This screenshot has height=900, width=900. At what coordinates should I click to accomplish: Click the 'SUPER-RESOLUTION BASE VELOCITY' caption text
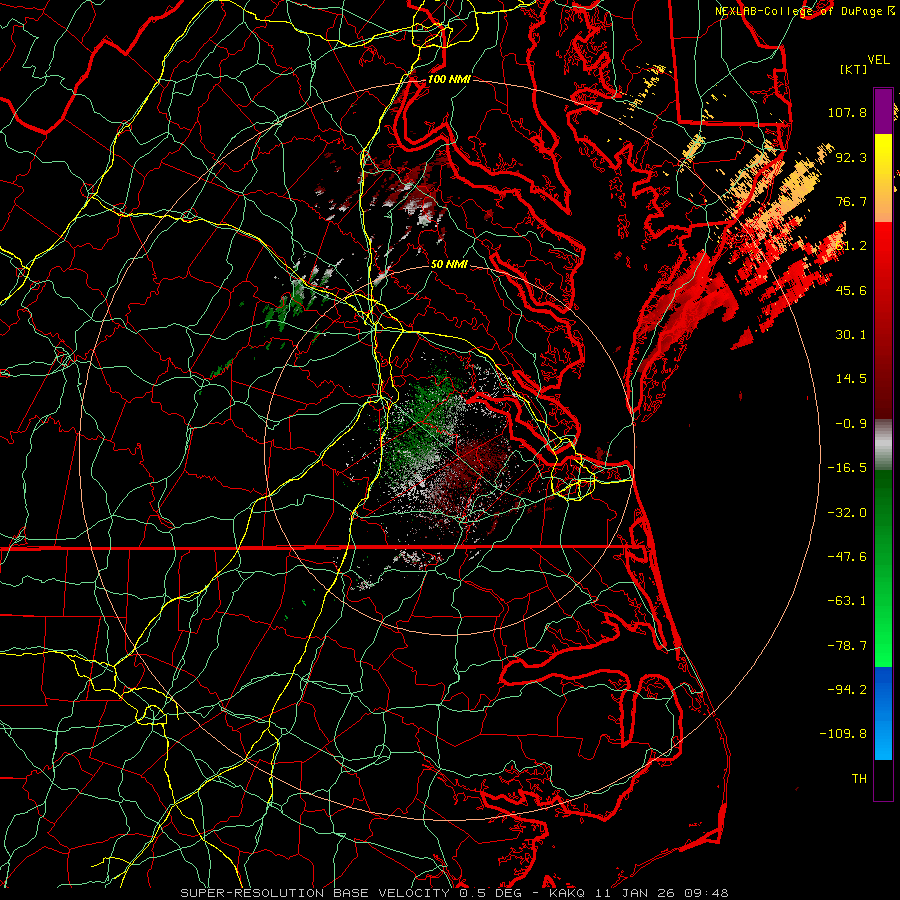click(315, 893)
